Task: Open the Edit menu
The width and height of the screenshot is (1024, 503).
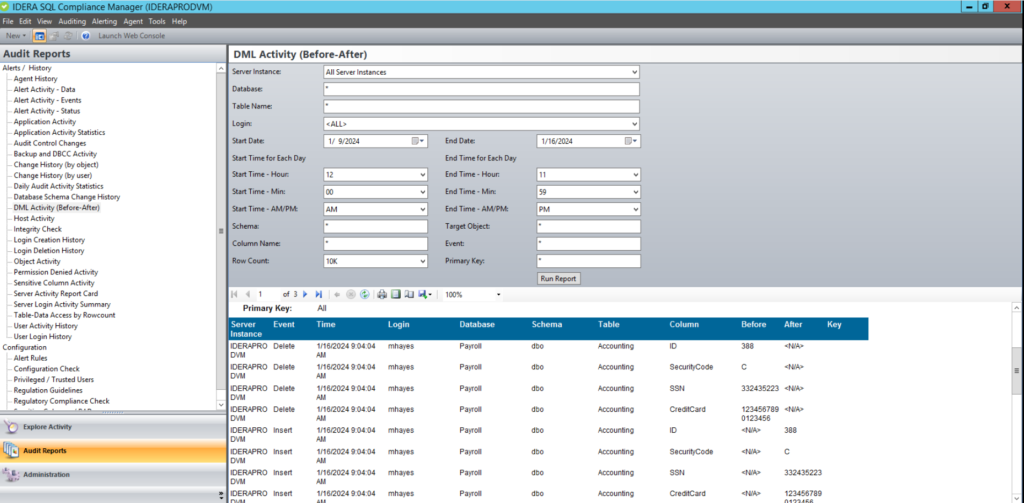Action: pos(25,22)
